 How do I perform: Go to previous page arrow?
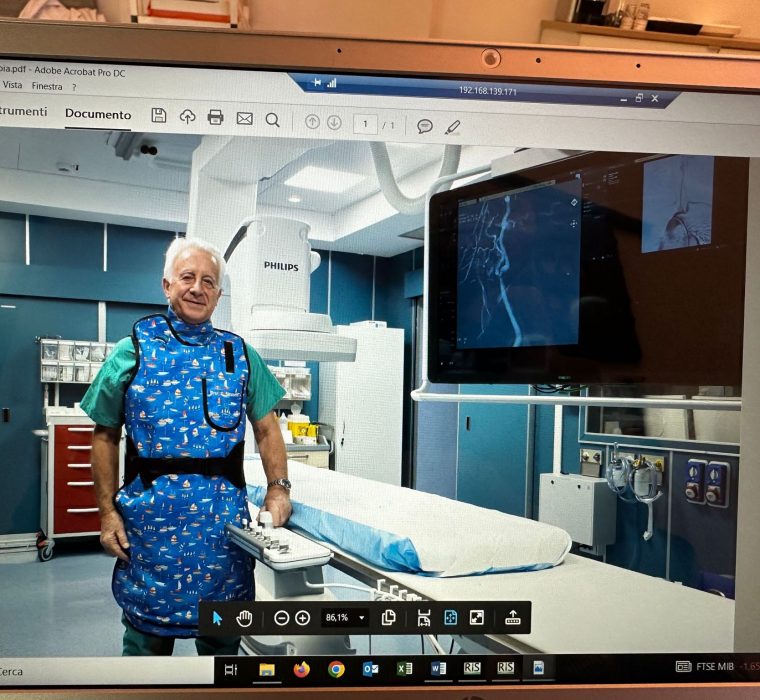coord(312,122)
